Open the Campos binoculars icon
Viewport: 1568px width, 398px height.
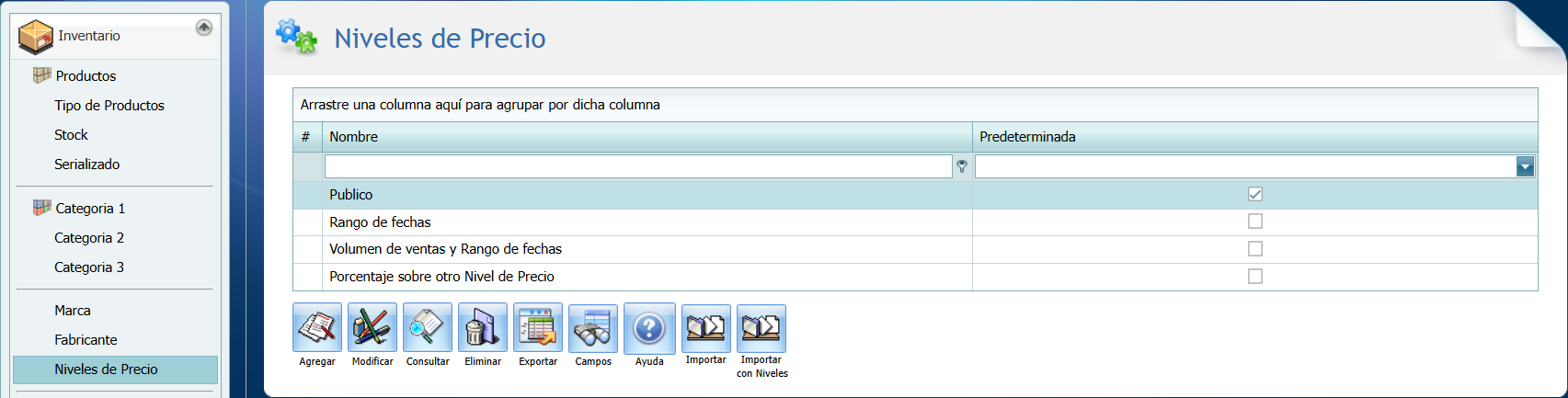pyautogui.click(x=593, y=328)
